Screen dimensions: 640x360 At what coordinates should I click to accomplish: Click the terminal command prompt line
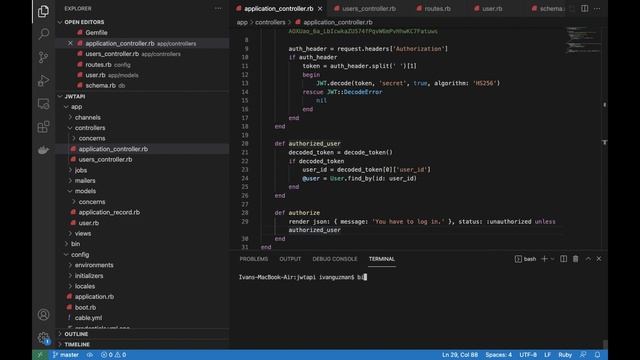(x=302, y=277)
